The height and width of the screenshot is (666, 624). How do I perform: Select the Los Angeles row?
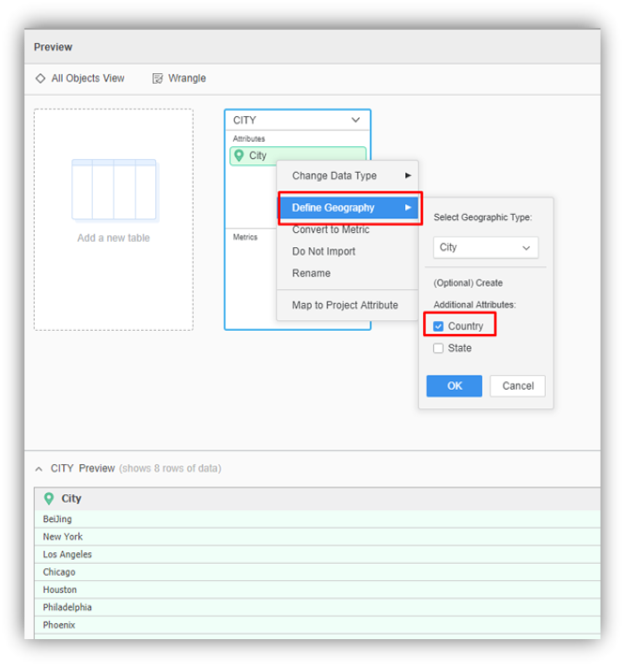coord(67,554)
